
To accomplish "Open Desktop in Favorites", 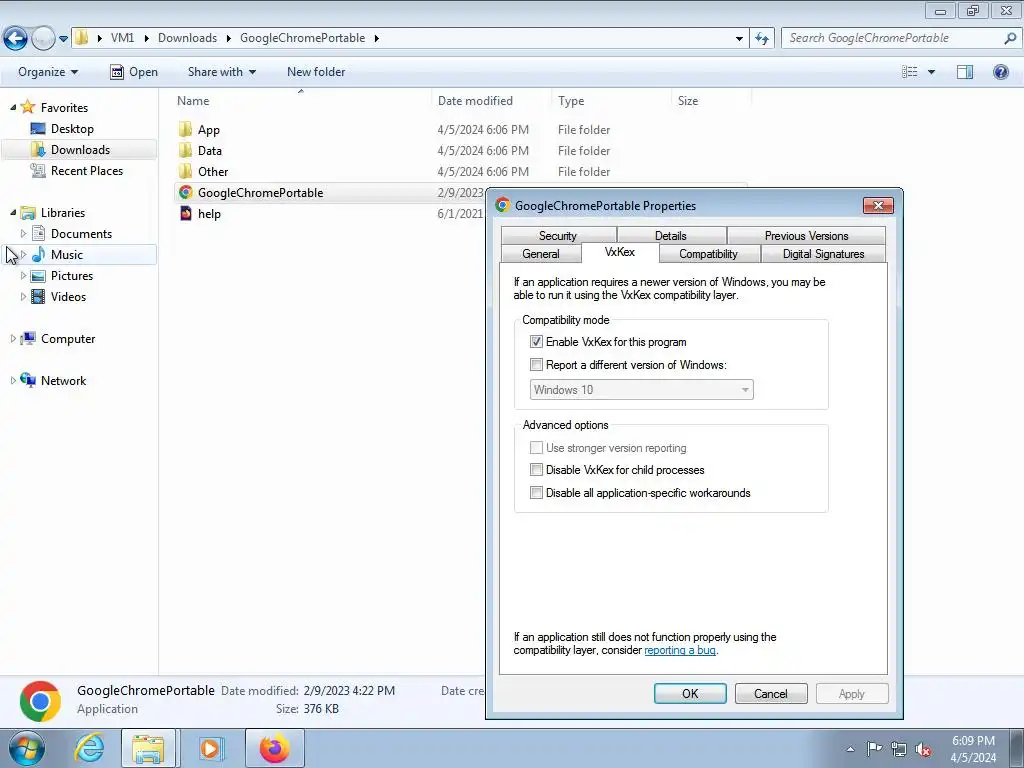I will point(72,129).
